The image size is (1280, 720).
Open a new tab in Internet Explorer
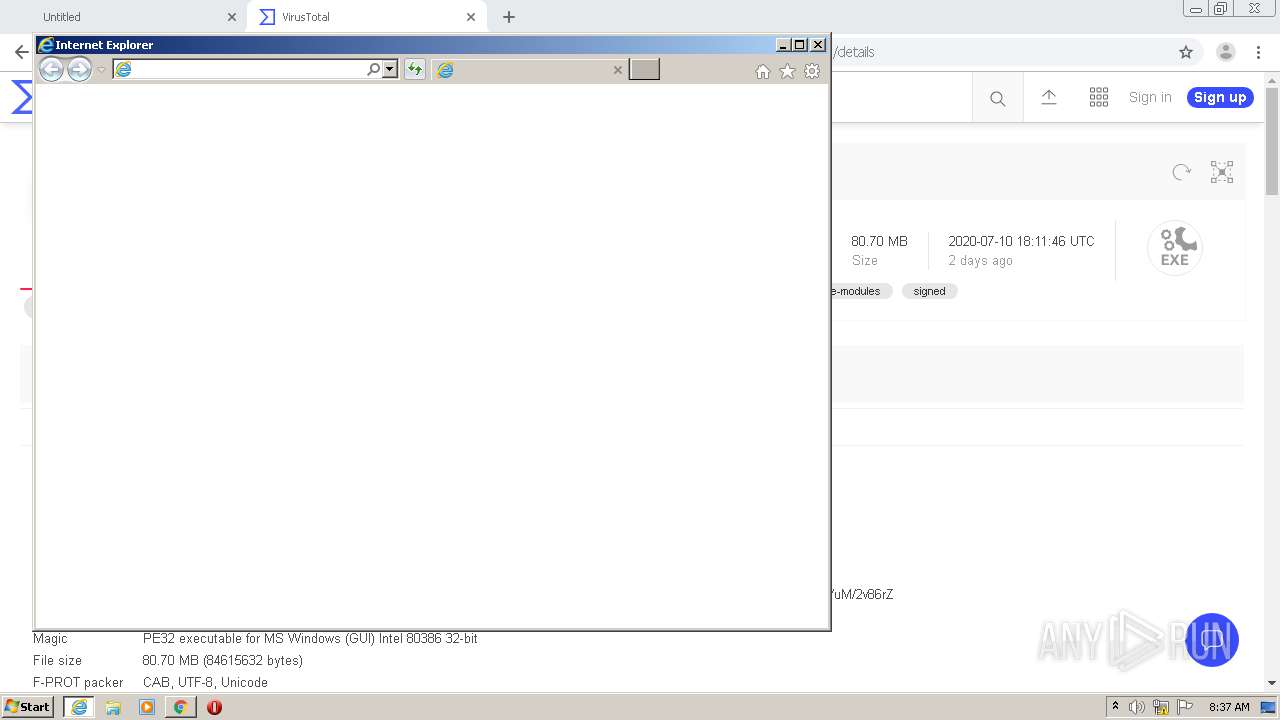(644, 69)
